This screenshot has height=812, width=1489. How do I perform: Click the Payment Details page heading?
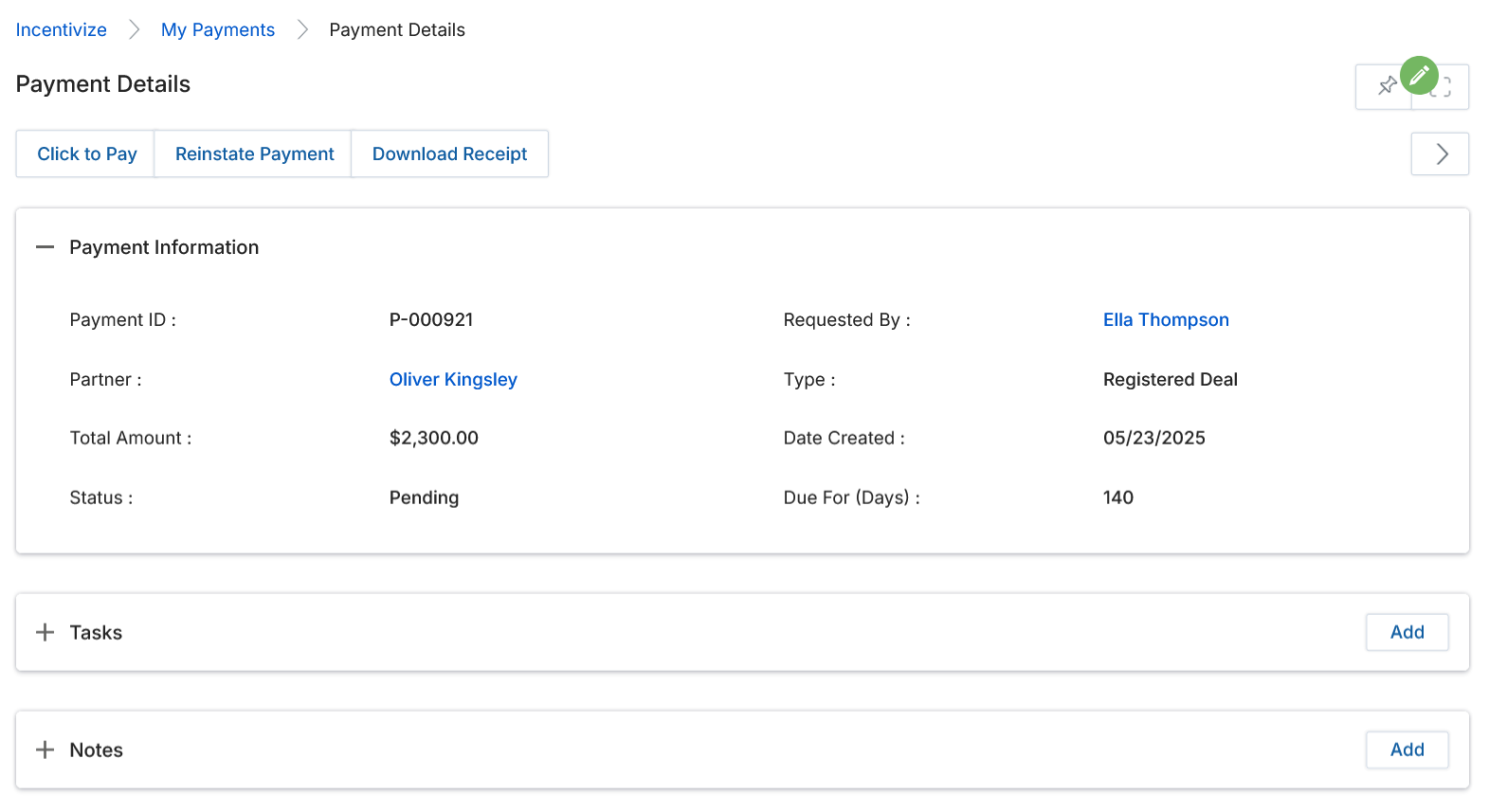click(103, 84)
